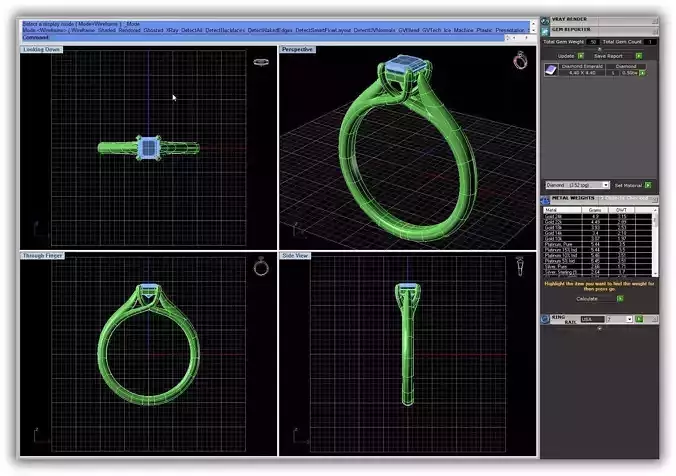Collapse the VRay Render panel header
Screen dimensions: 676x476
click(x=655, y=21)
